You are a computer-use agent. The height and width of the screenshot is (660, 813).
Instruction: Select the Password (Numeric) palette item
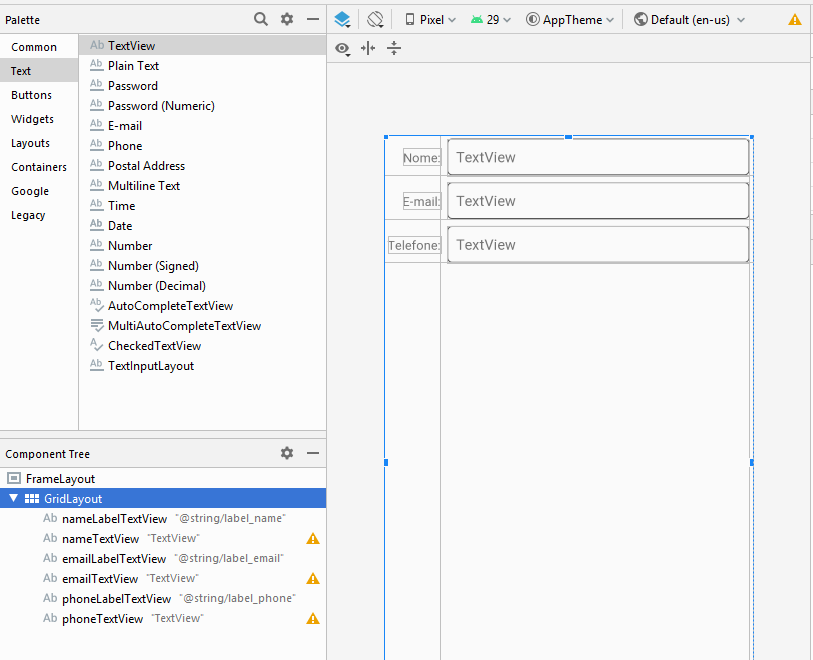pyautogui.click(x=161, y=105)
